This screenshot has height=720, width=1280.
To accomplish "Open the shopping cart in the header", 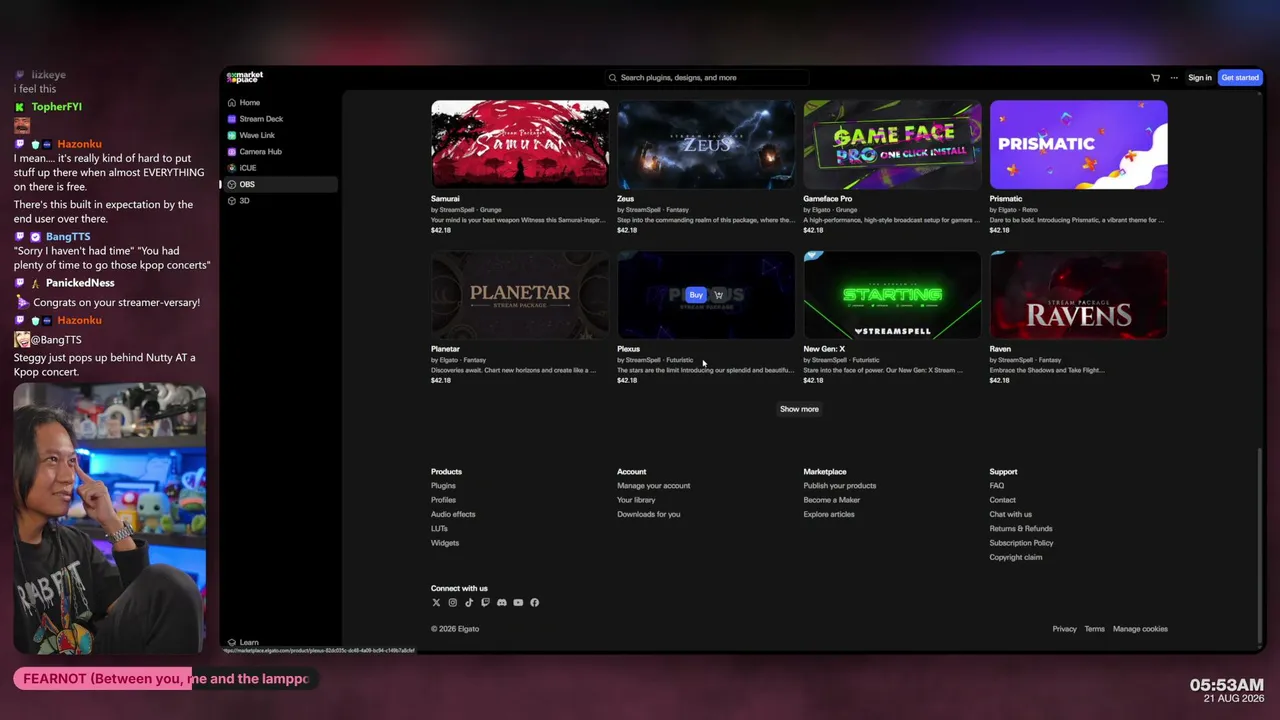I will point(1156,78).
